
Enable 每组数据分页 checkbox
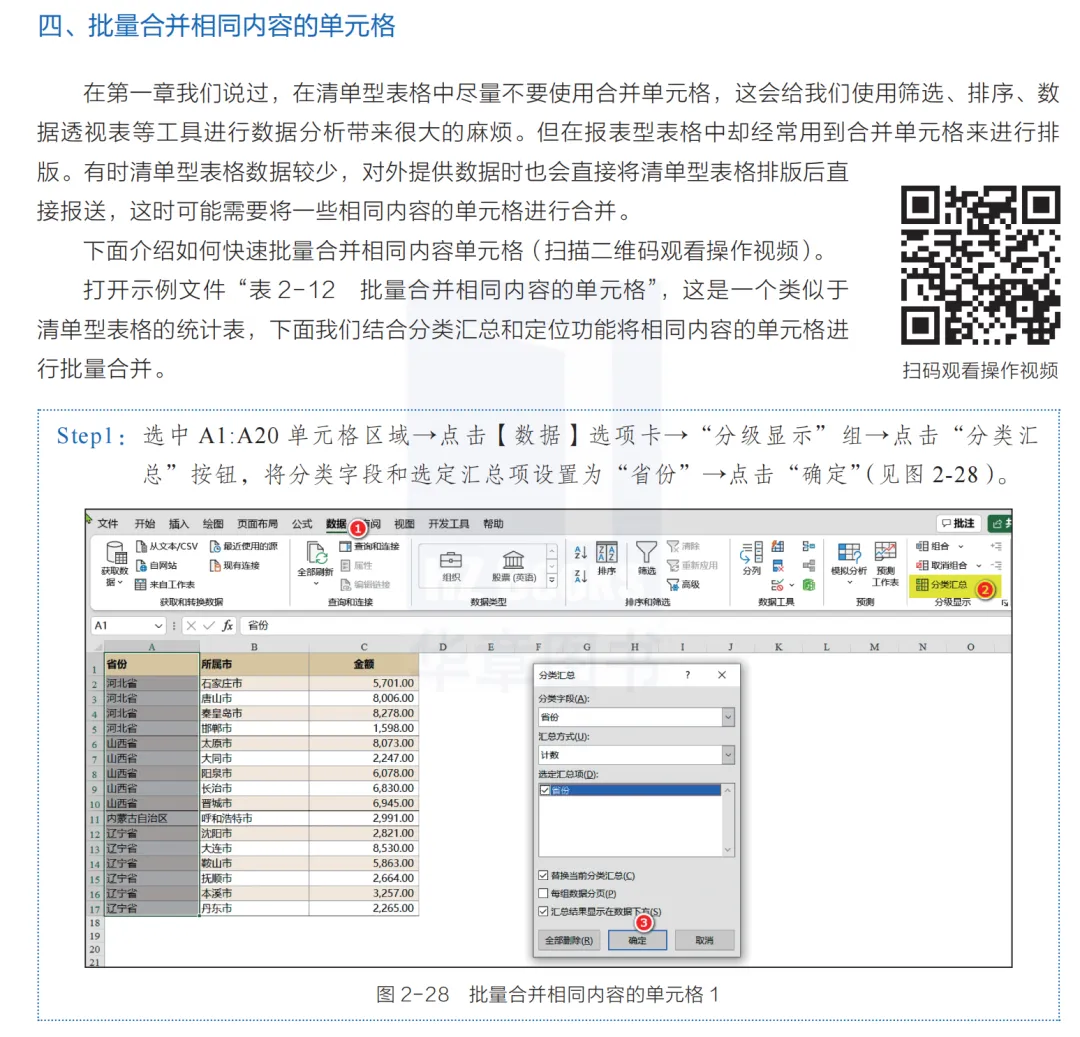point(543,894)
